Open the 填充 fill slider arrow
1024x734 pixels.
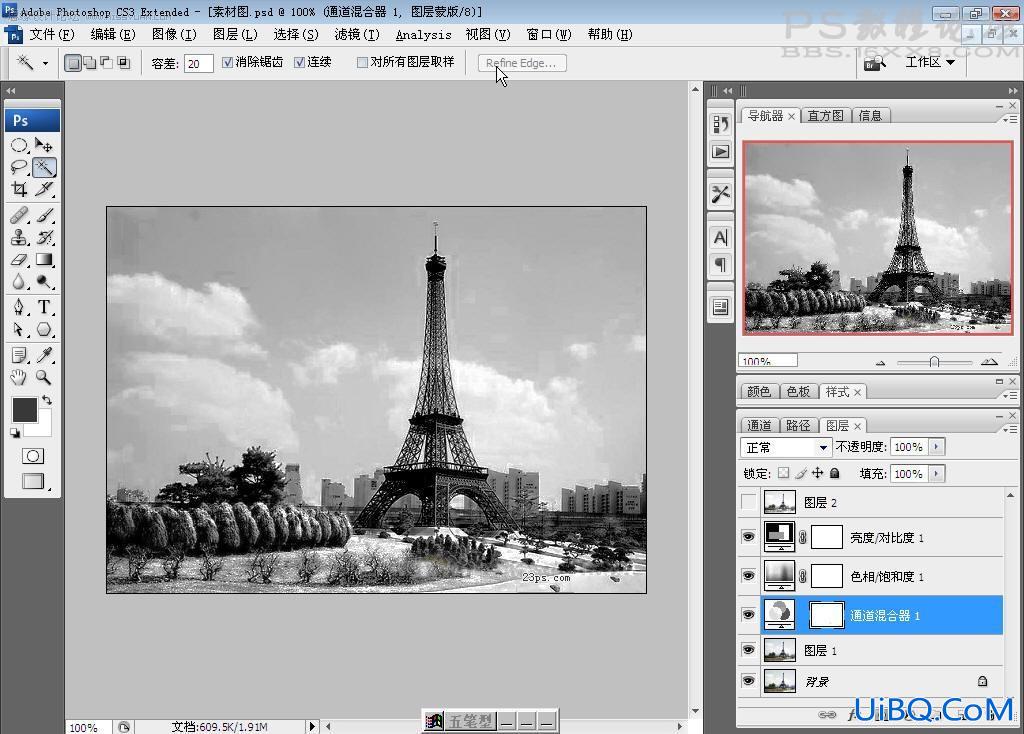pos(936,473)
